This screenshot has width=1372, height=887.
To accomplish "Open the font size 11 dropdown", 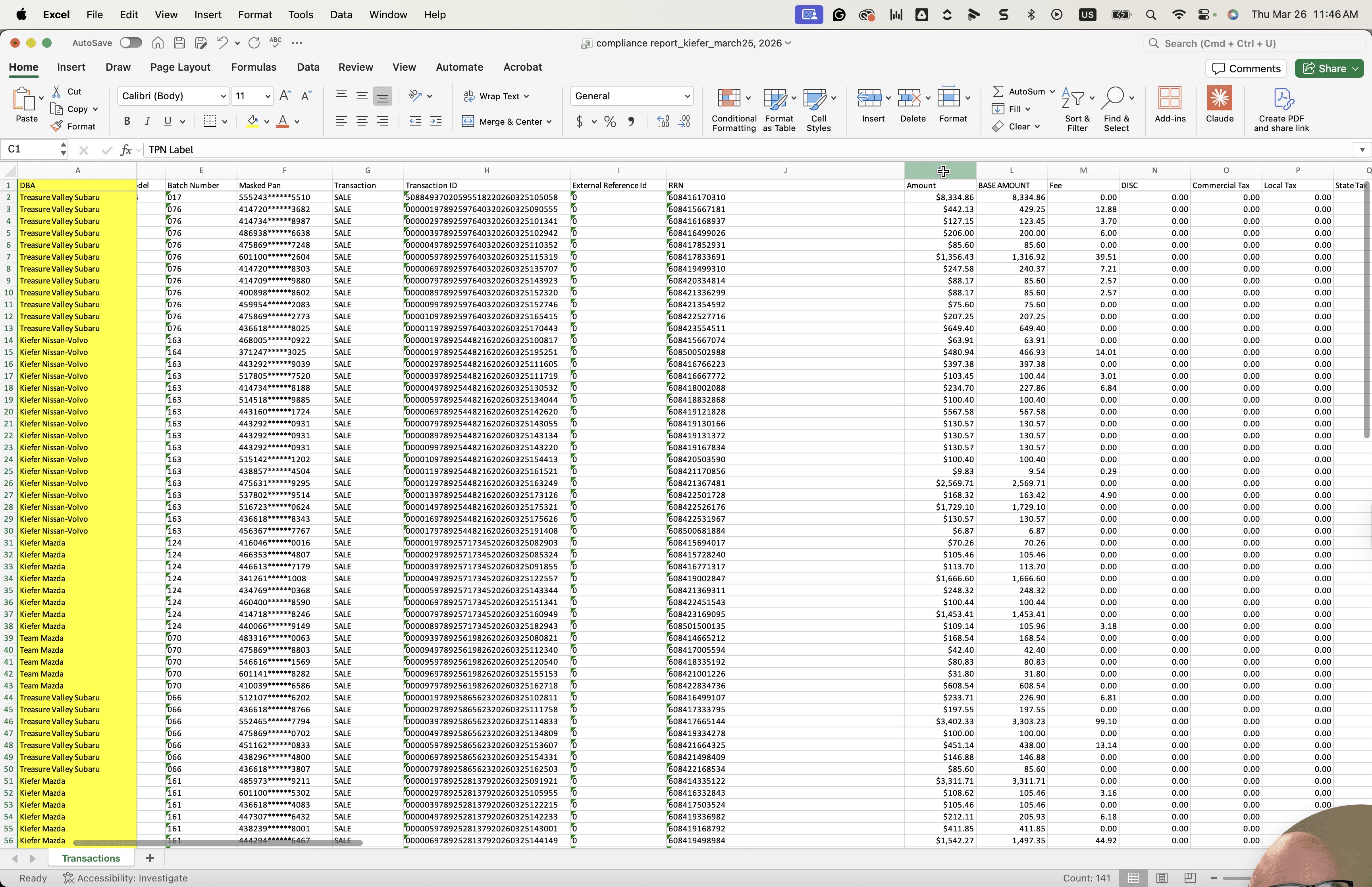I will pyautogui.click(x=268, y=96).
